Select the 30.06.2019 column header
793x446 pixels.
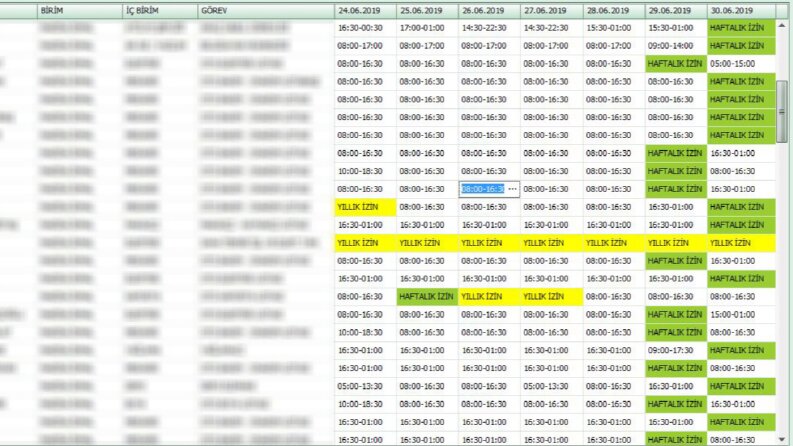tap(741, 11)
